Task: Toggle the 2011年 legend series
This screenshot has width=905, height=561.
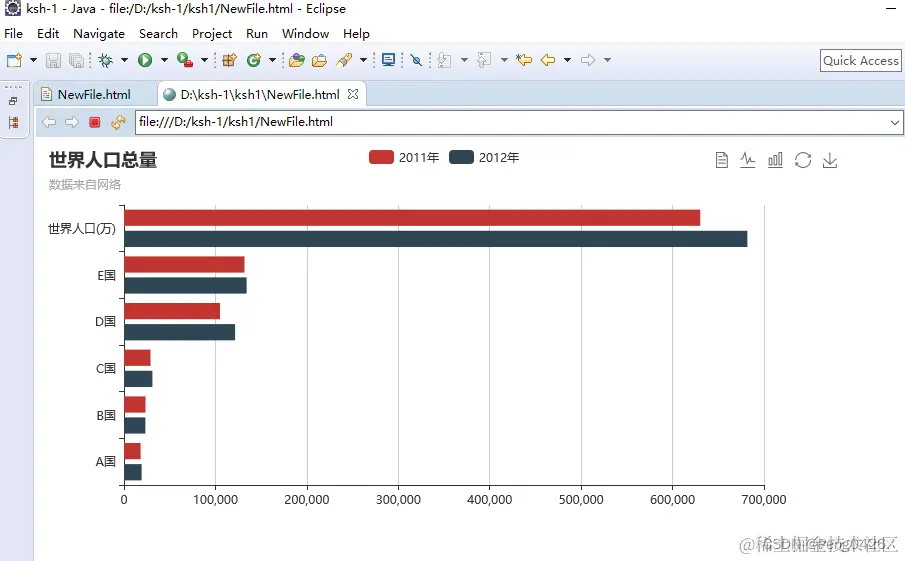Action: tap(404, 157)
